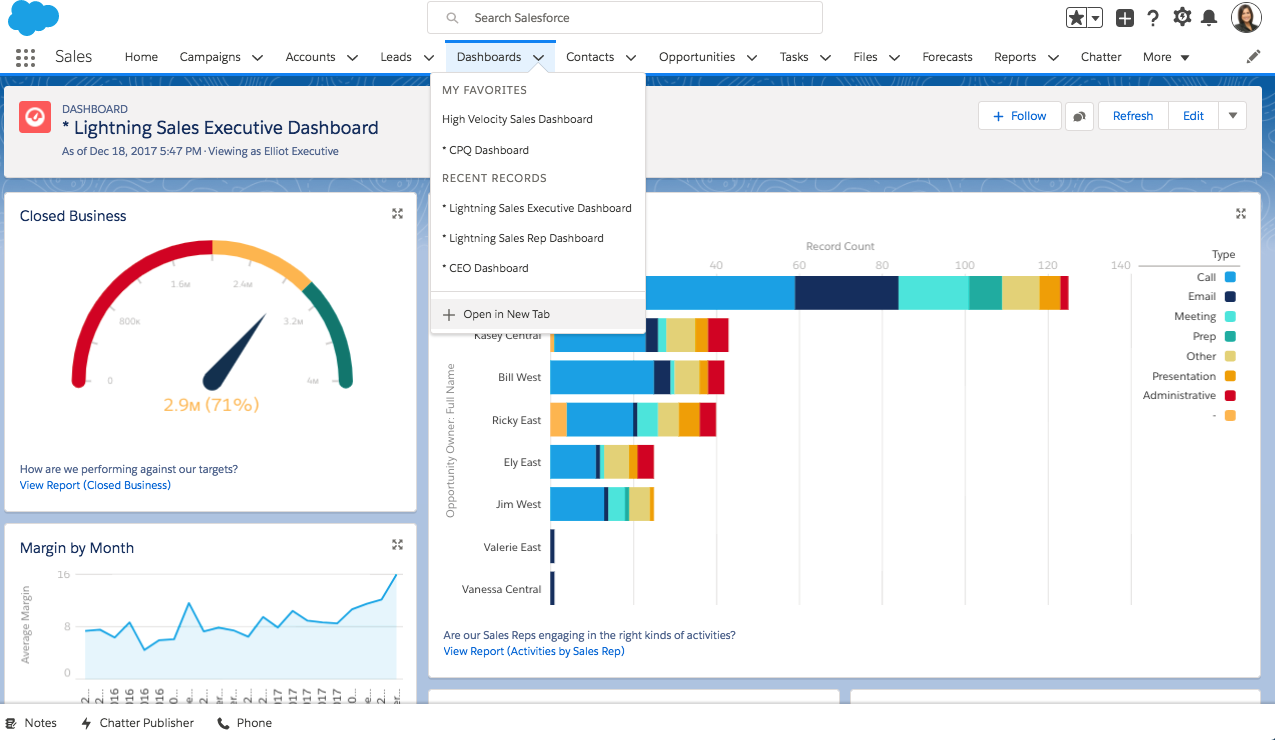This screenshot has height=740, width=1275.
Task: Open the App Launcher grid icon
Action: pos(26,57)
